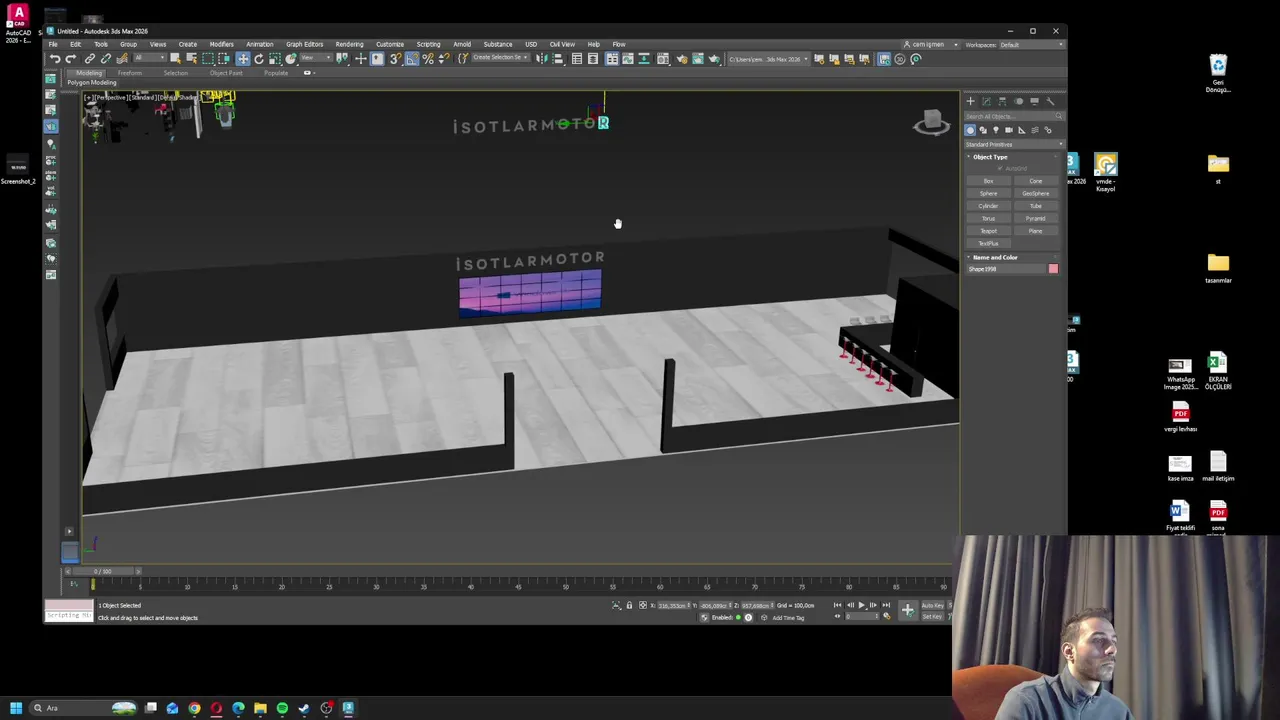Activate the Select and Rotate tool
Screen dimensions: 1280x720
click(259, 58)
